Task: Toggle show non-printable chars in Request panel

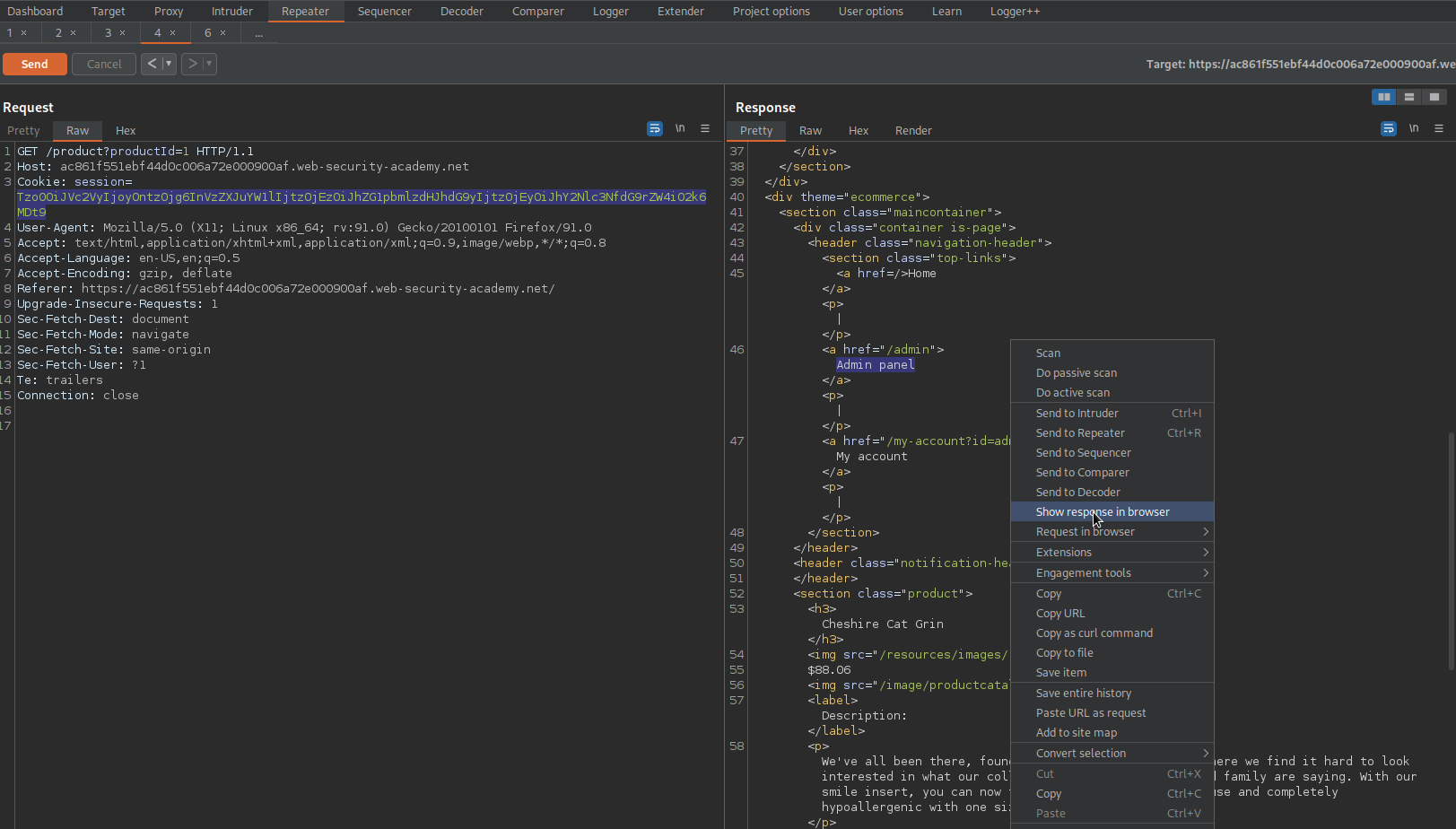Action: tap(680, 129)
